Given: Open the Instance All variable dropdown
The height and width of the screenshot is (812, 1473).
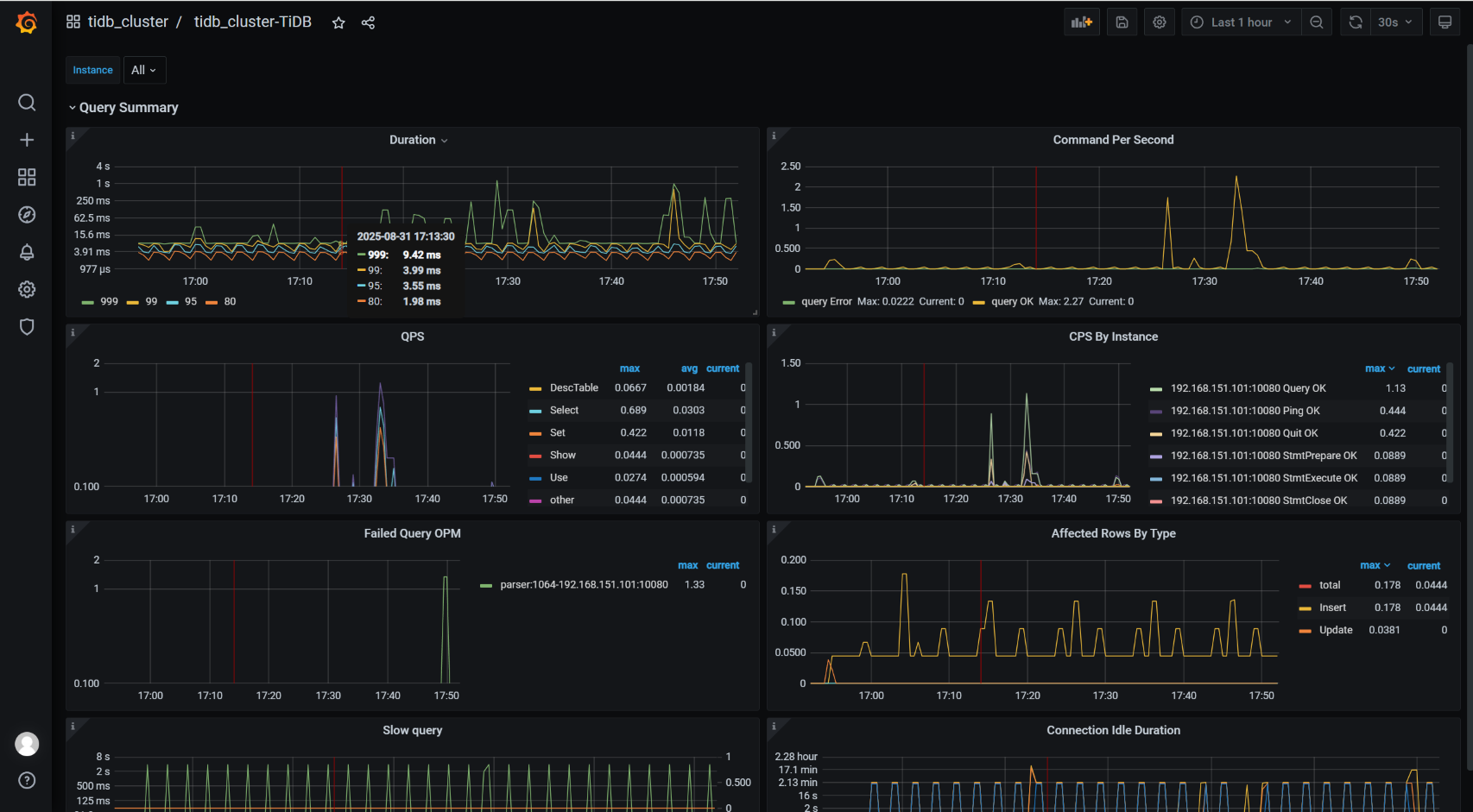Looking at the screenshot, I should click(143, 70).
